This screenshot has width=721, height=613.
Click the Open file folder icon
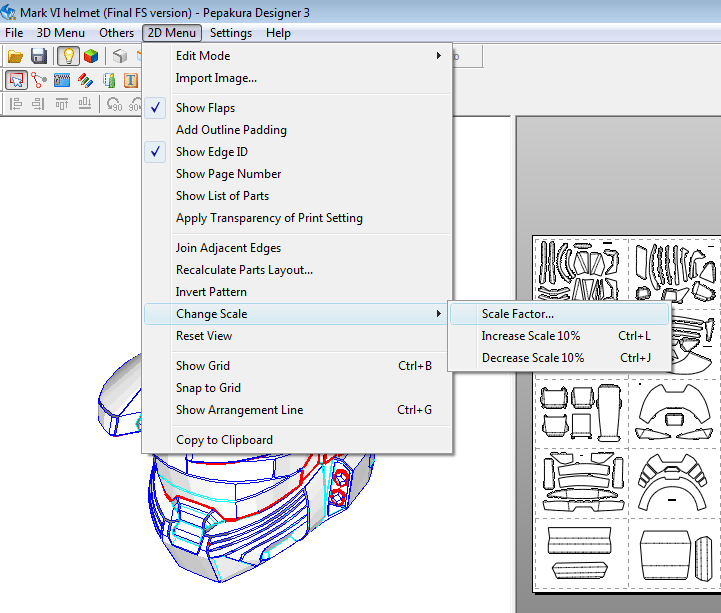click(x=16, y=57)
